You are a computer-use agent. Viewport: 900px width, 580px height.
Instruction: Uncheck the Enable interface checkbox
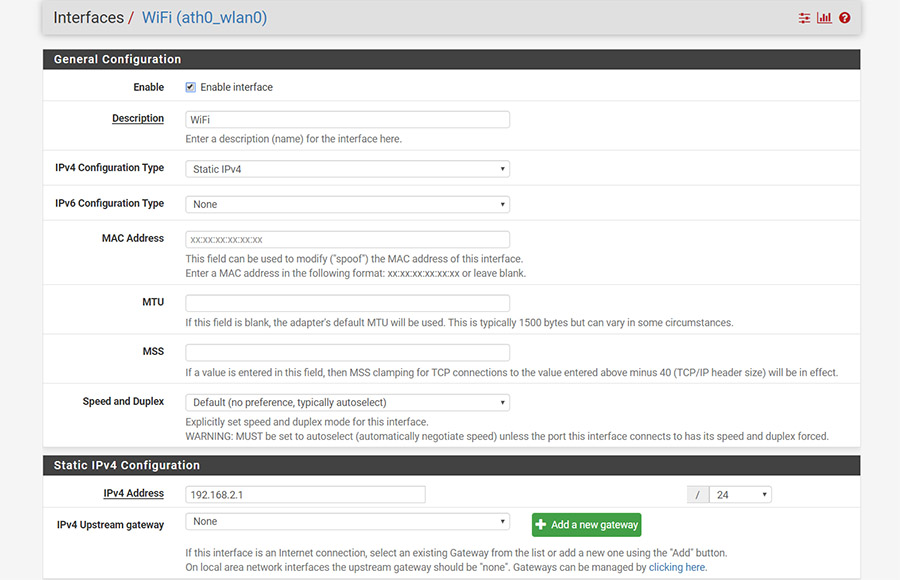coord(191,87)
